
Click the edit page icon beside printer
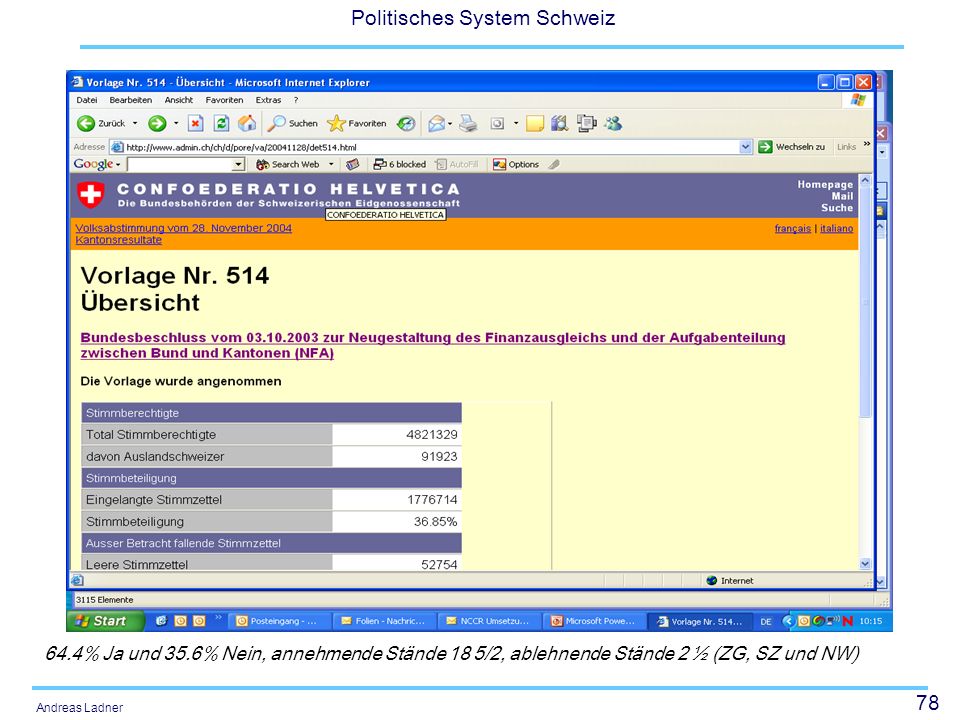click(497, 124)
